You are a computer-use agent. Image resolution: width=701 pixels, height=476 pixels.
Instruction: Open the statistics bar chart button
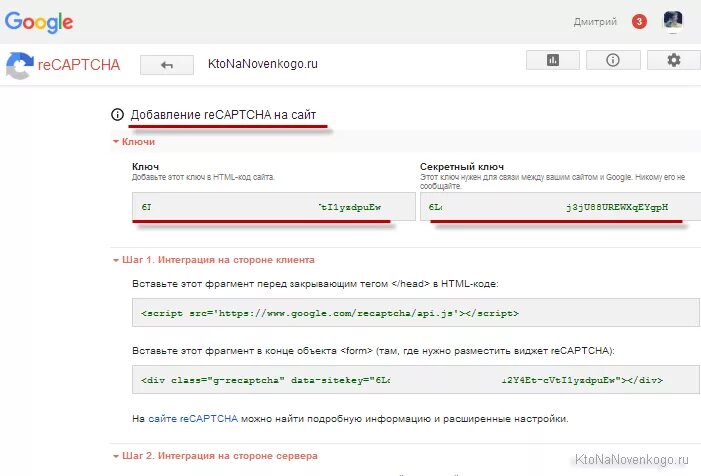[553, 60]
